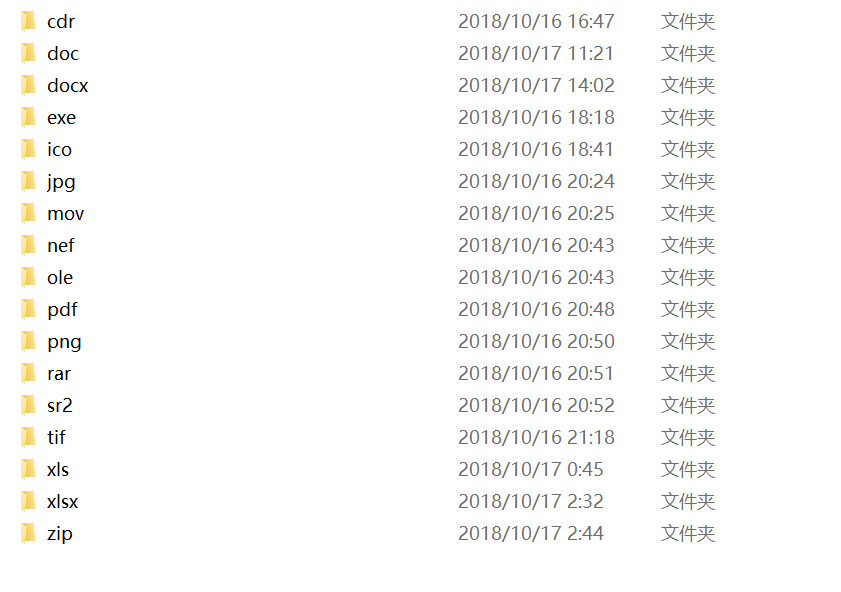Screen dimensions: 841x592
Task: Click the doc folder icon
Action: point(28,54)
